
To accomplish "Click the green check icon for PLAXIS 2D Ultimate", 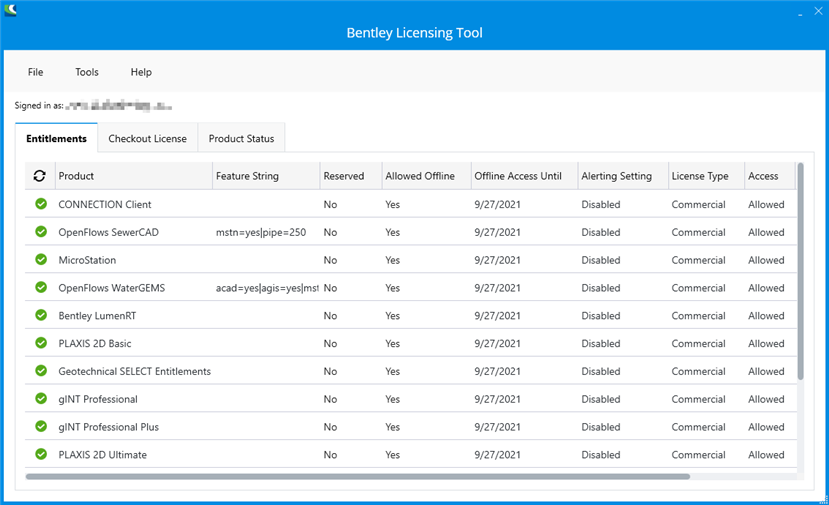I will (41, 454).
